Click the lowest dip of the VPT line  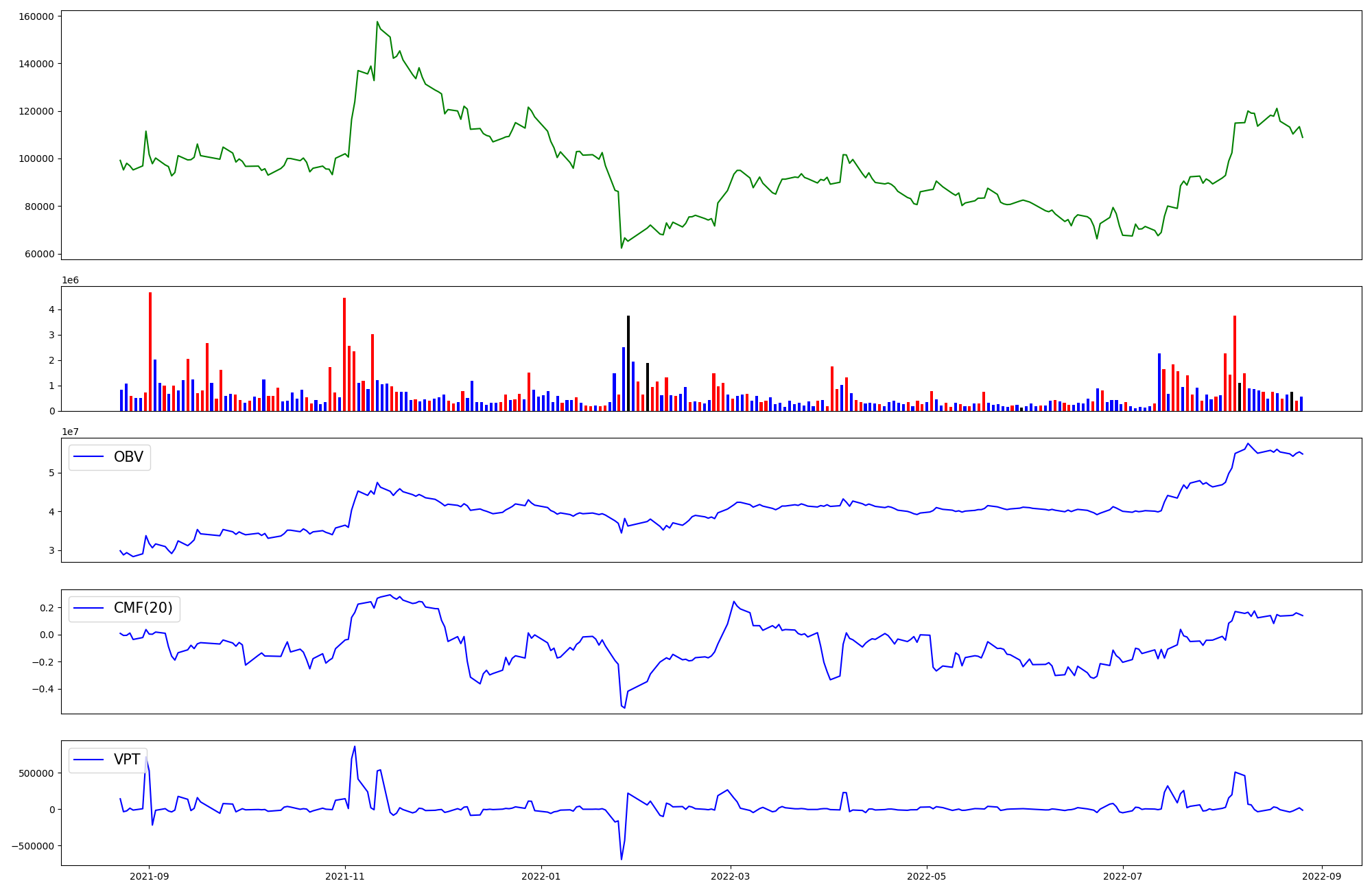tap(622, 858)
